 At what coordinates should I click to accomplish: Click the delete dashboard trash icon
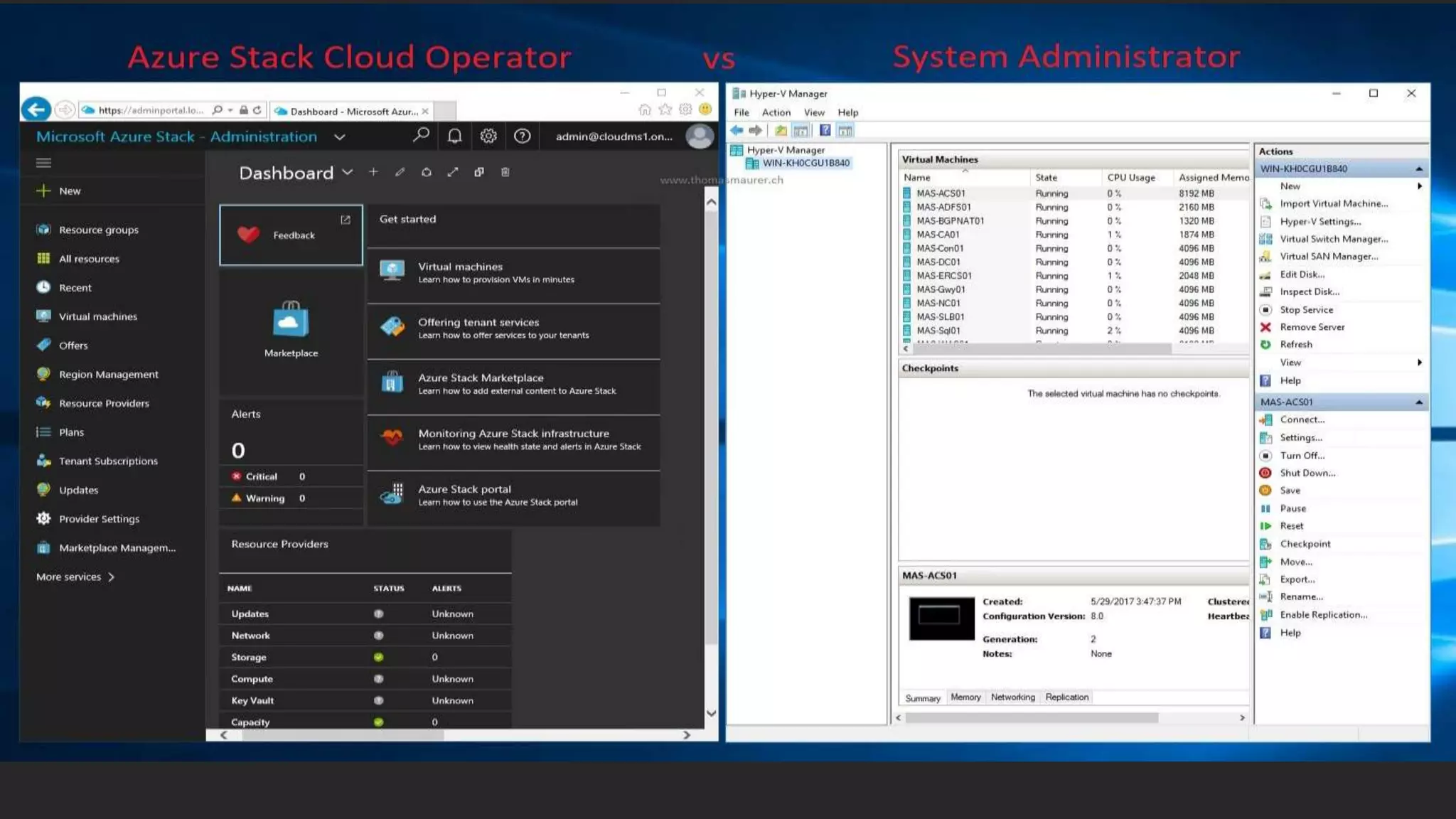click(x=505, y=172)
